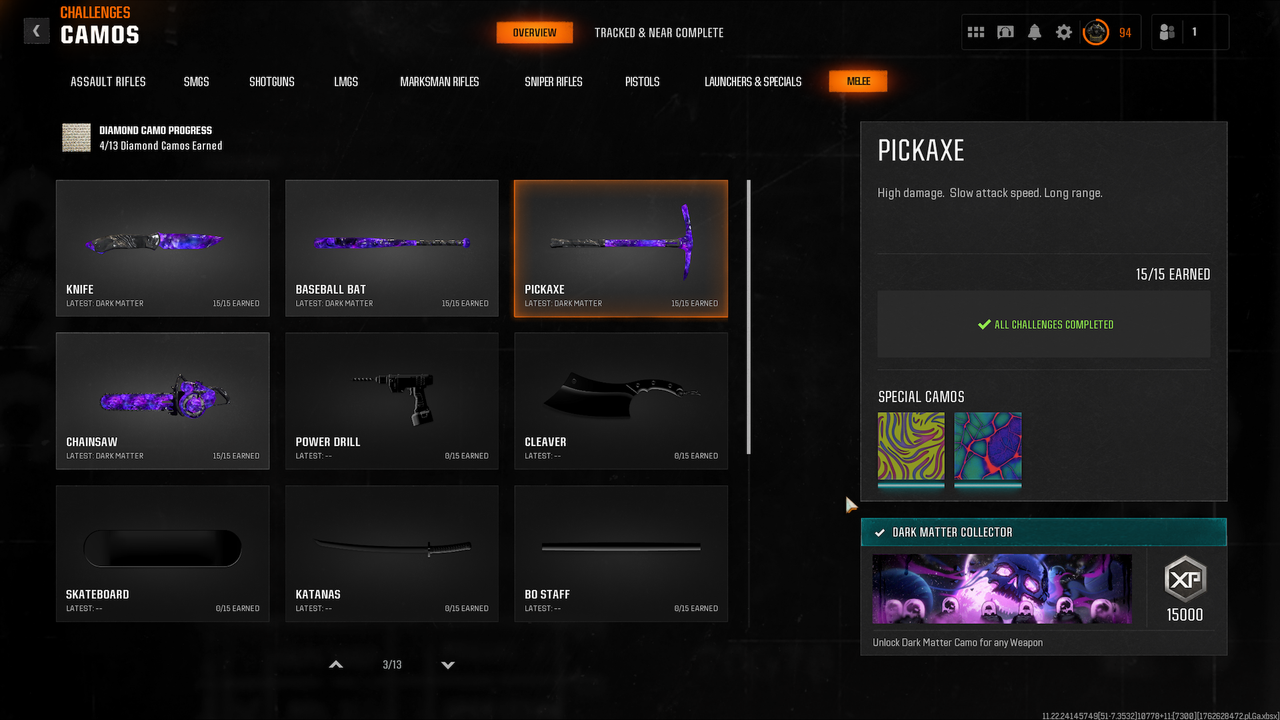Go to next page with down chevron
The width and height of the screenshot is (1280, 720).
pyautogui.click(x=448, y=665)
